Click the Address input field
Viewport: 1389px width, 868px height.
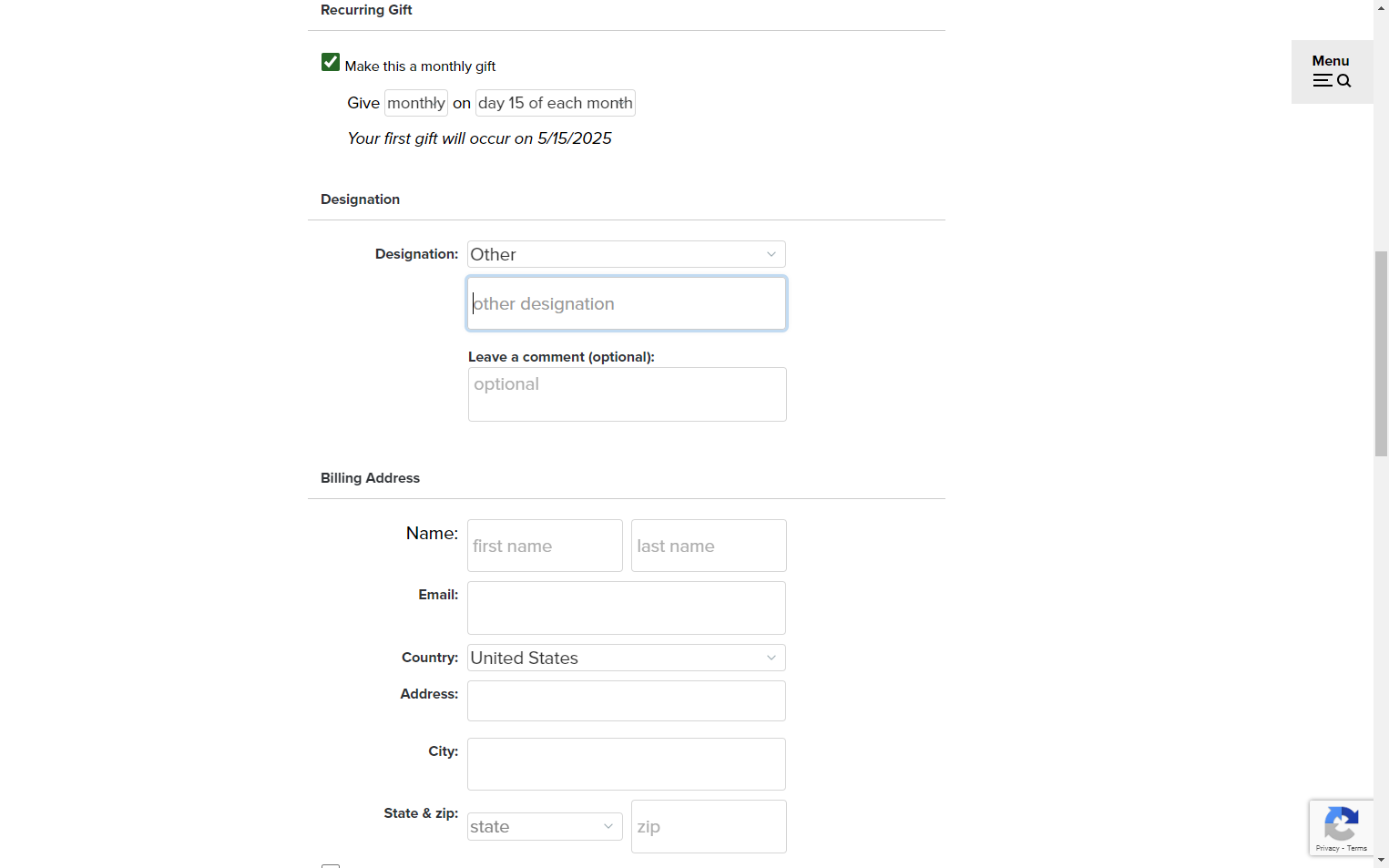pyautogui.click(x=627, y=700)
